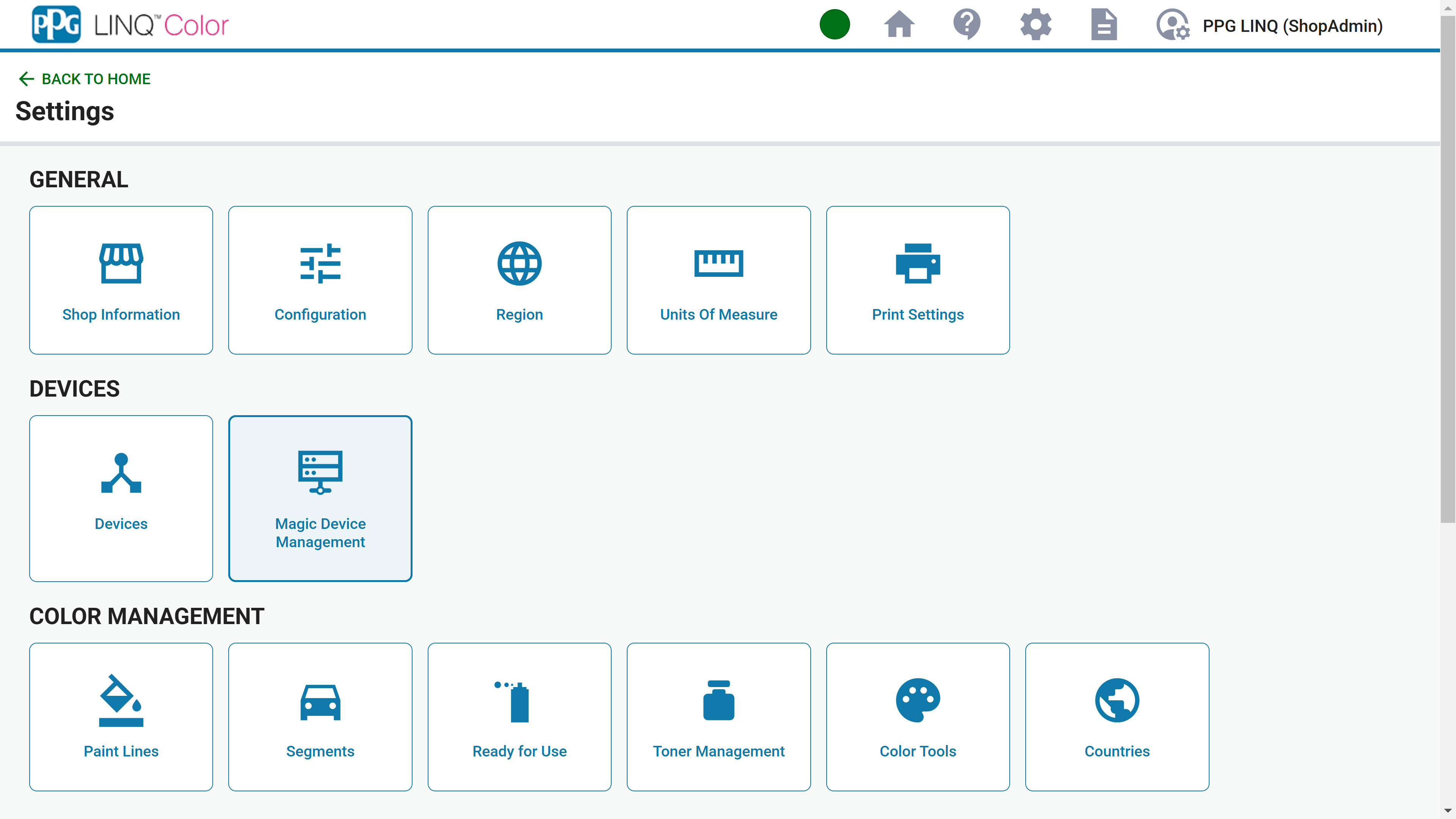Select the Region globe tile
This screenshot has width=1456, height=819.
(x=519, y=280)
